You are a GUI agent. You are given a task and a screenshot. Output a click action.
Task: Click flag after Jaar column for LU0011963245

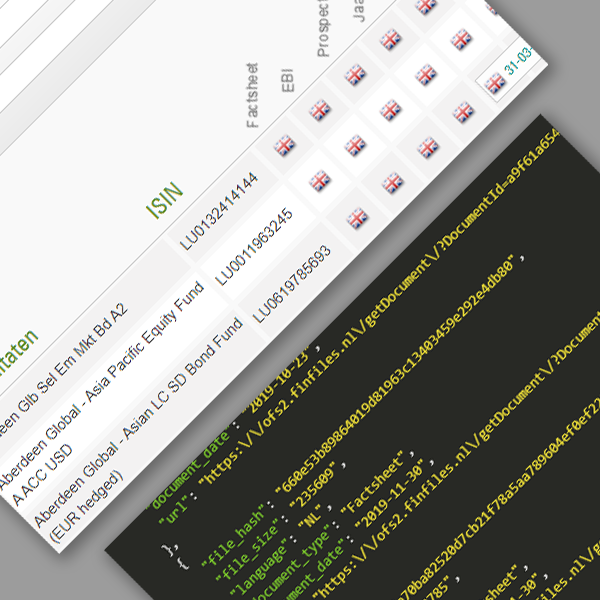coord(461,39)
